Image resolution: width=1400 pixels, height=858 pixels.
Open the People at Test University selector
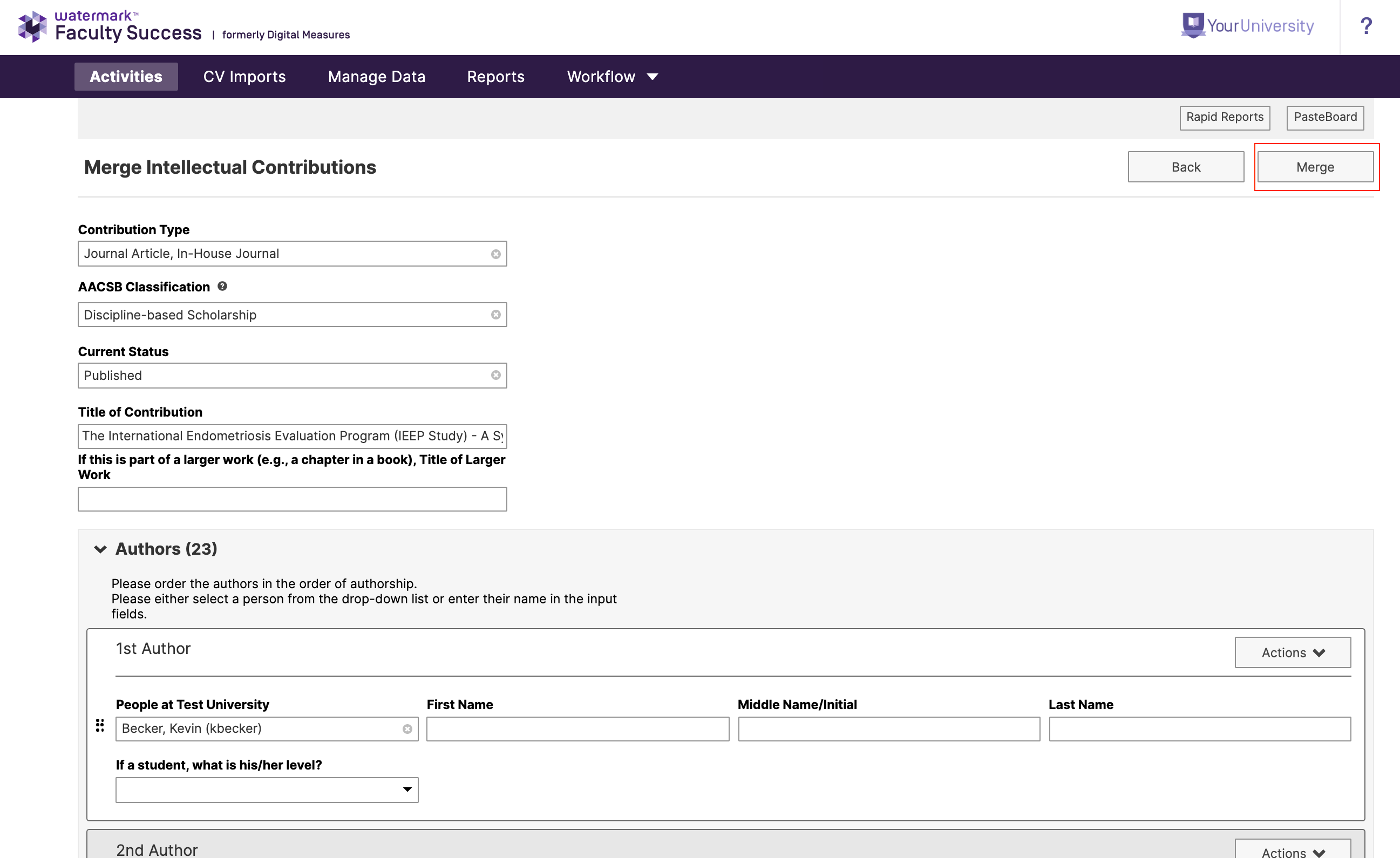coord(267,729)
